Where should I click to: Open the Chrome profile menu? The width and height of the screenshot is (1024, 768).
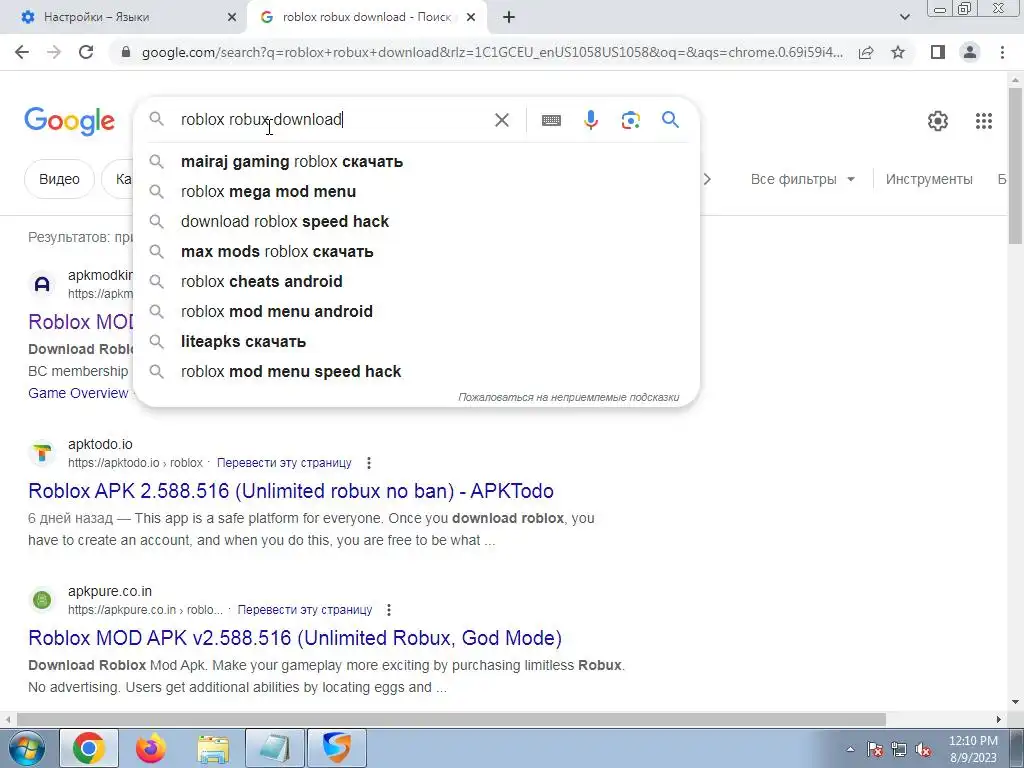(x=970, y=52)
